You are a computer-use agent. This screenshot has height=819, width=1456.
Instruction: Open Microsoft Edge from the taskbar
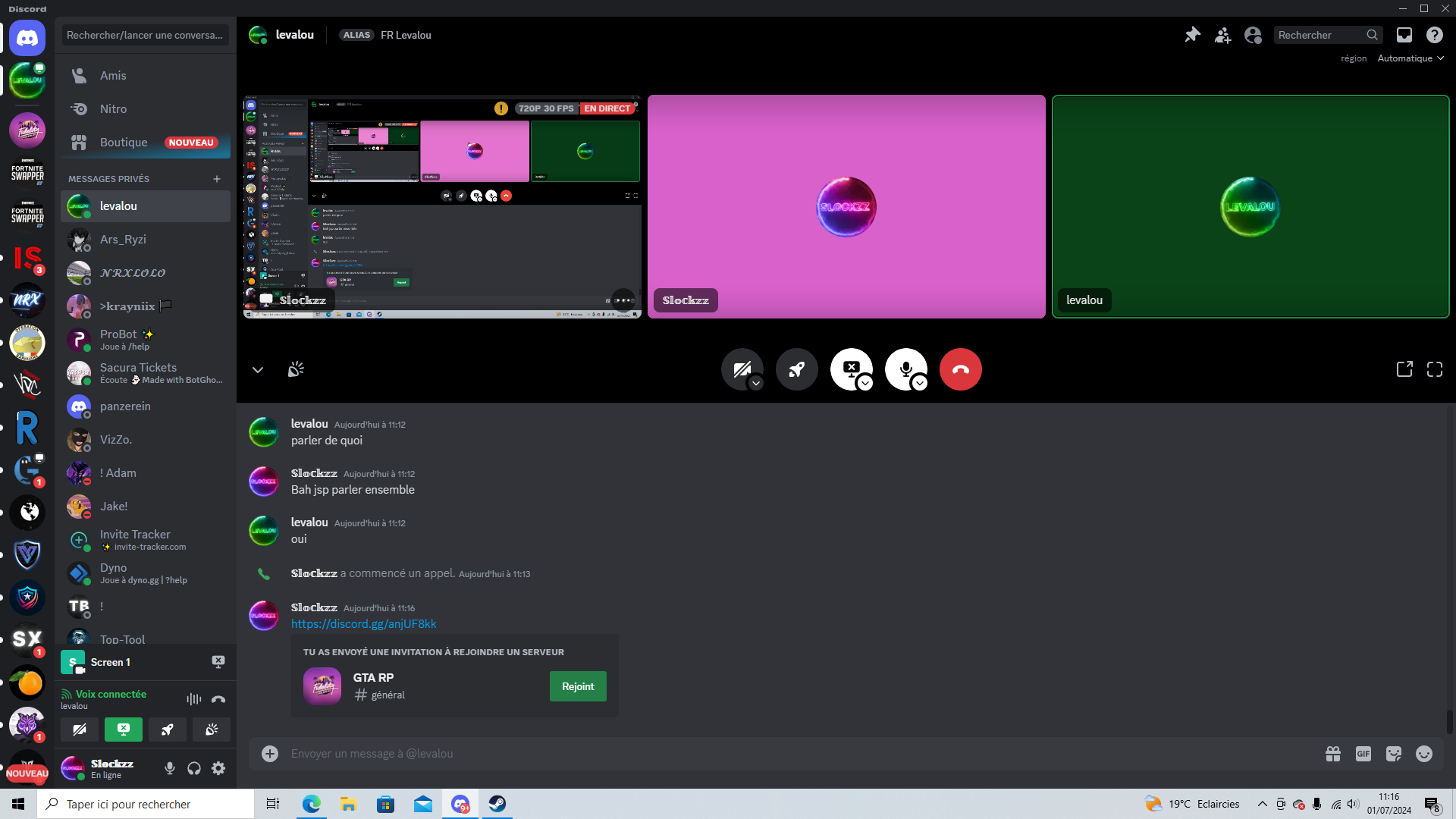point(312,804)
